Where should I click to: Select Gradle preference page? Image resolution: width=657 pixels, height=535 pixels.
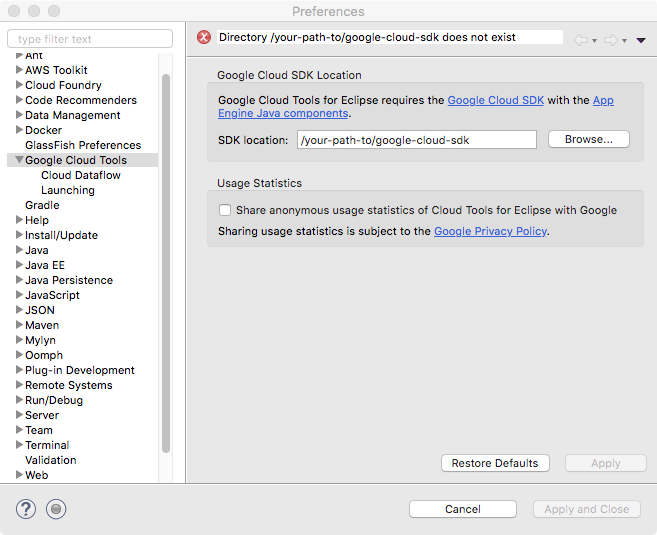pos(42,205)
